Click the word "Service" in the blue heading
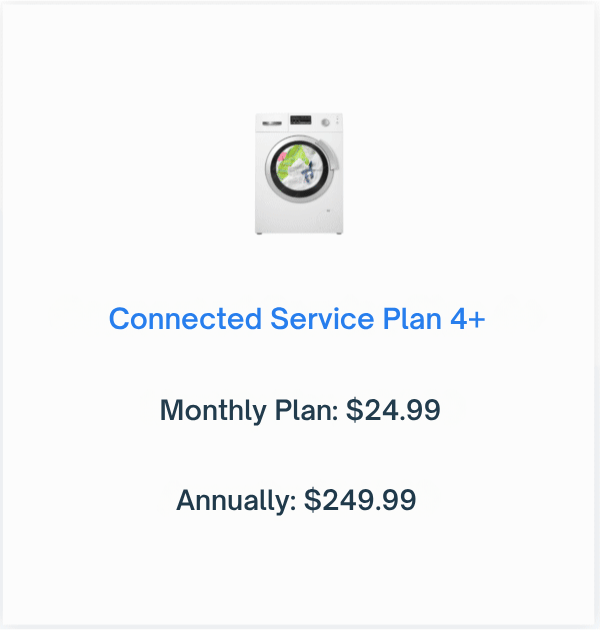600x630 pixels. coord(322,319)
